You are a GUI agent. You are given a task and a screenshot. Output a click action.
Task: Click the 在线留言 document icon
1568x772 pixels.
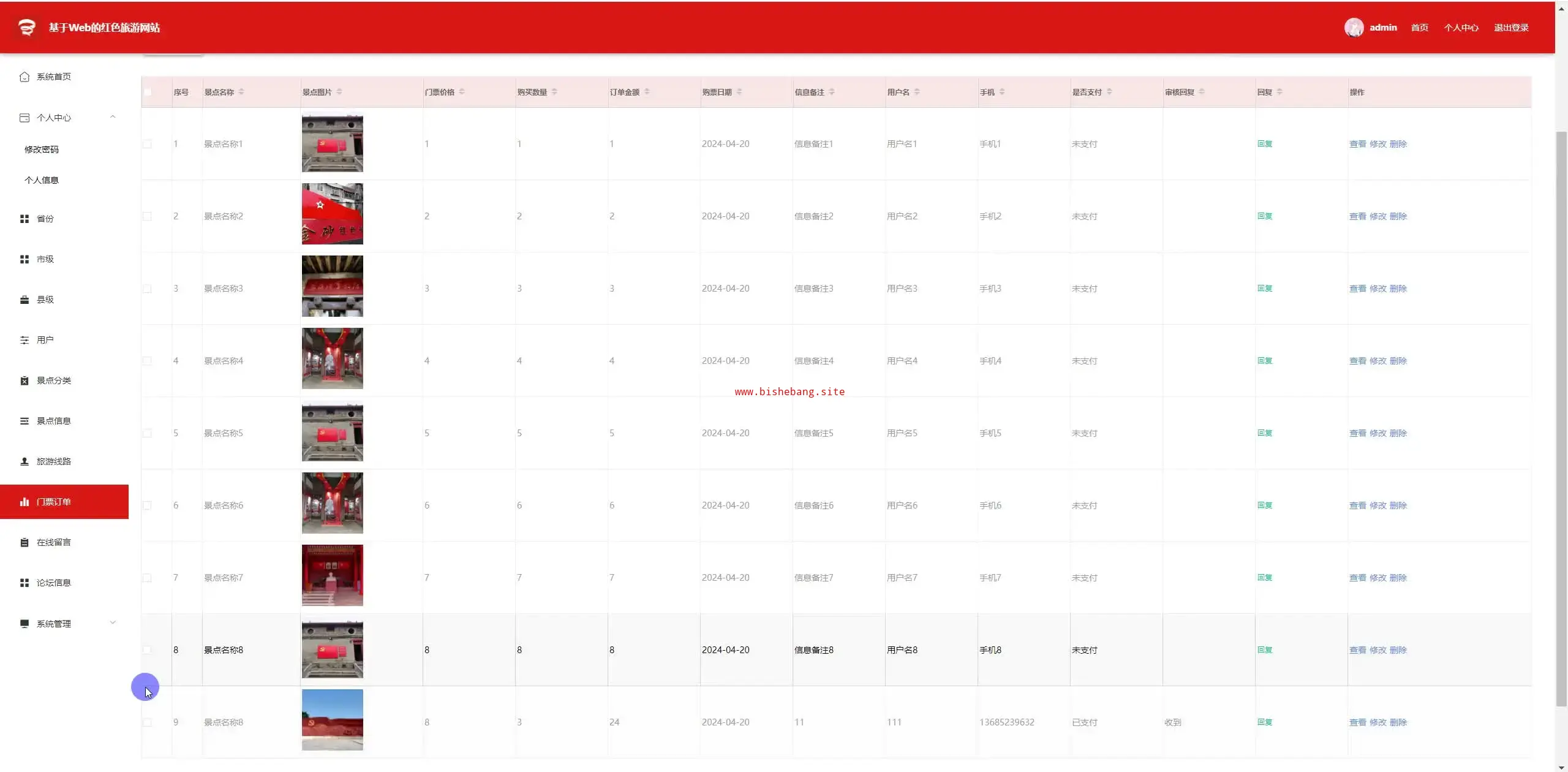click(x=24, y=542)
